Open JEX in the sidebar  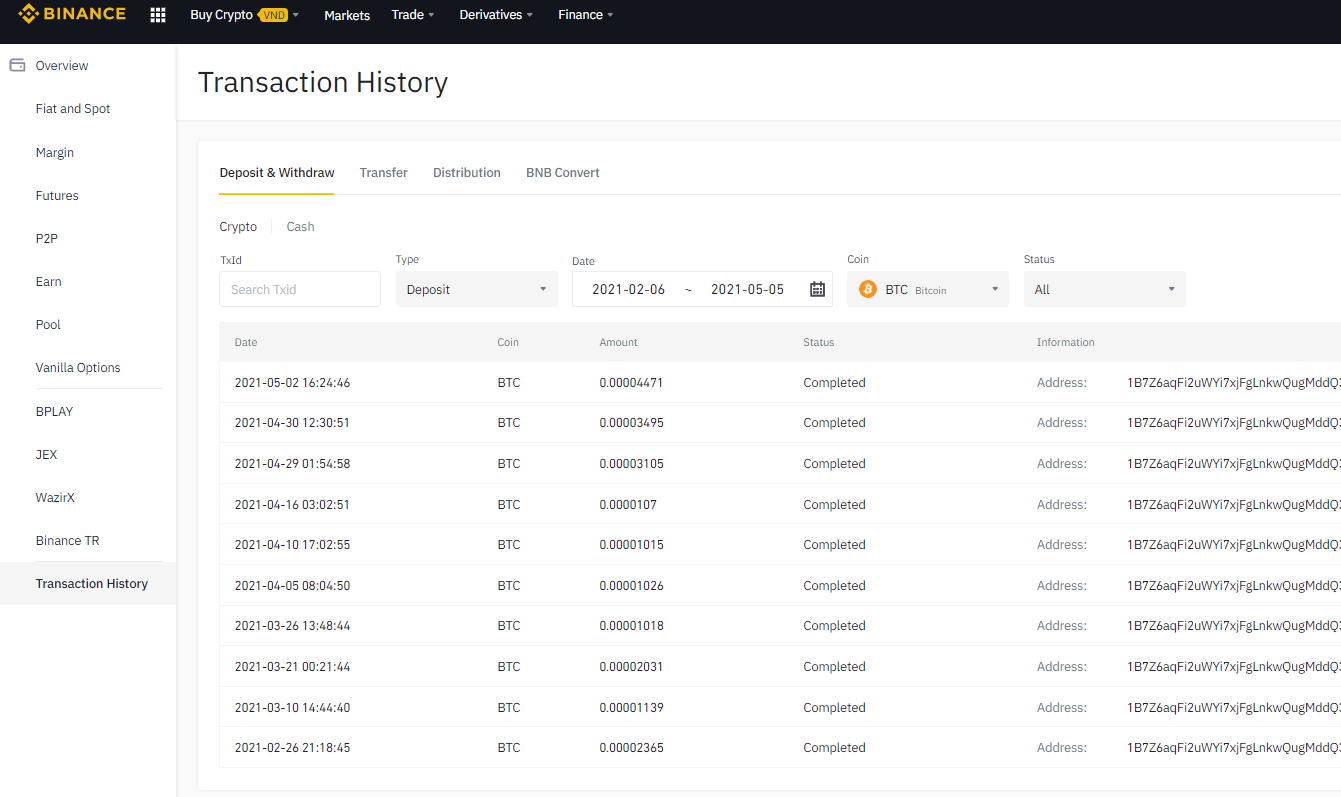pyautogui.click(x=47, y=455)
